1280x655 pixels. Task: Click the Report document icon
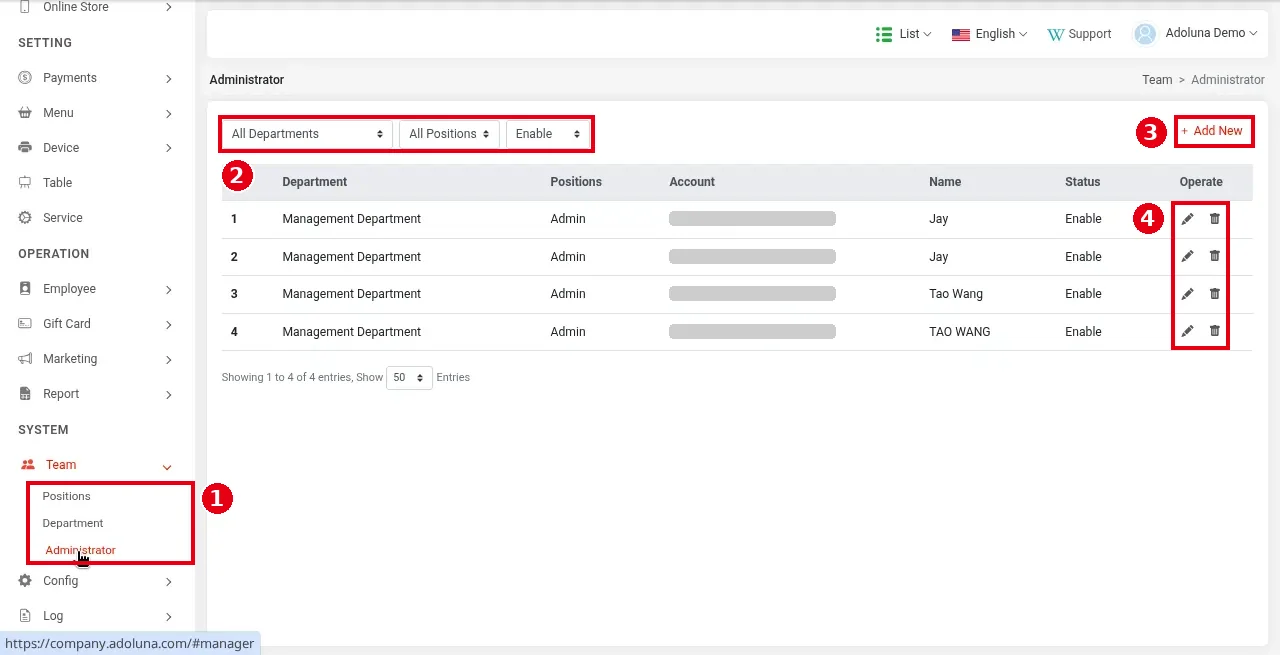click(25, 394)
